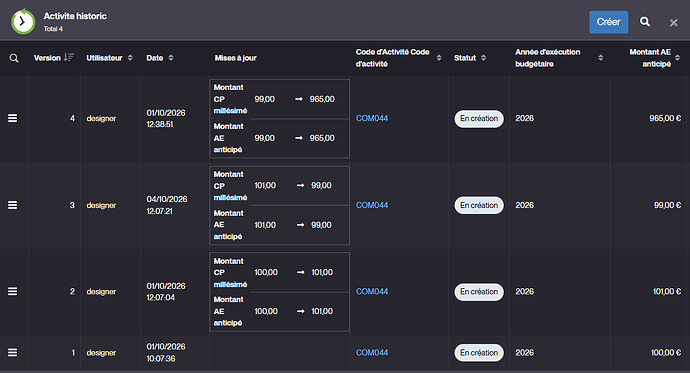The width and height of the screenshot is (690, 373).
Task: Click En création status in version 1 row
Action: coord(479,353)
